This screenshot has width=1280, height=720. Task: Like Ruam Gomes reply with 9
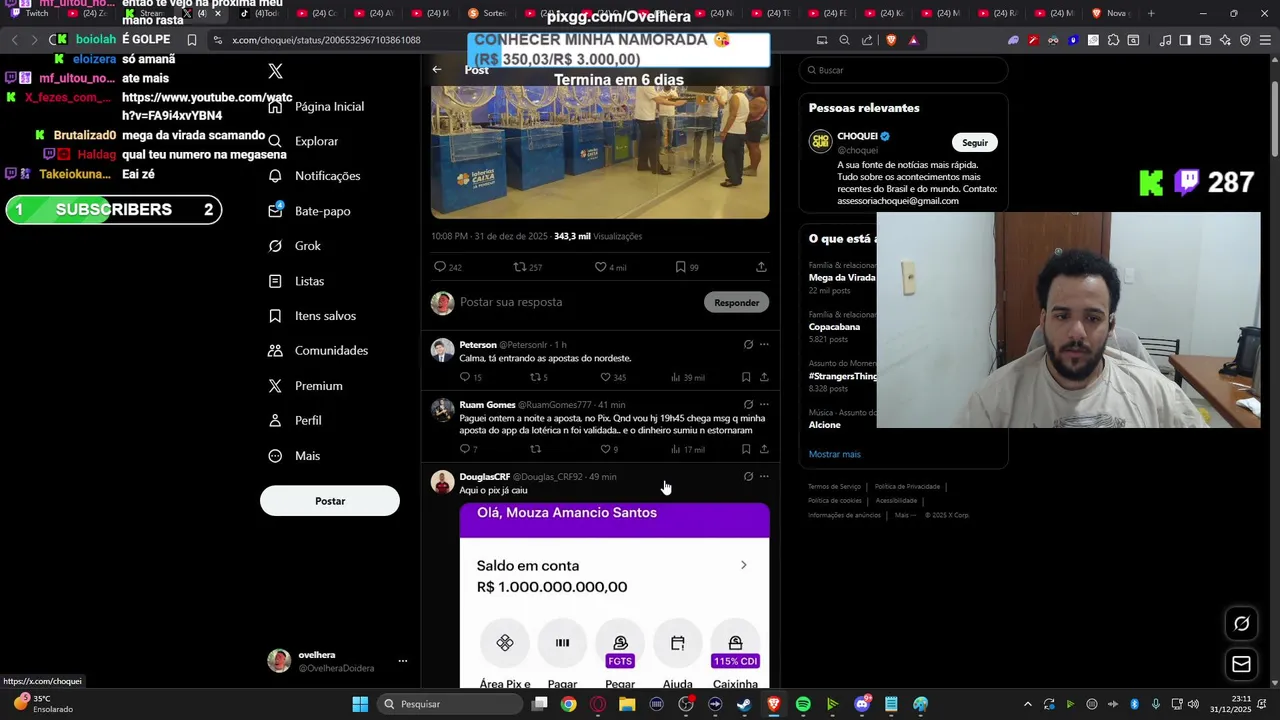pyautogui.click(x=609, y=449)
